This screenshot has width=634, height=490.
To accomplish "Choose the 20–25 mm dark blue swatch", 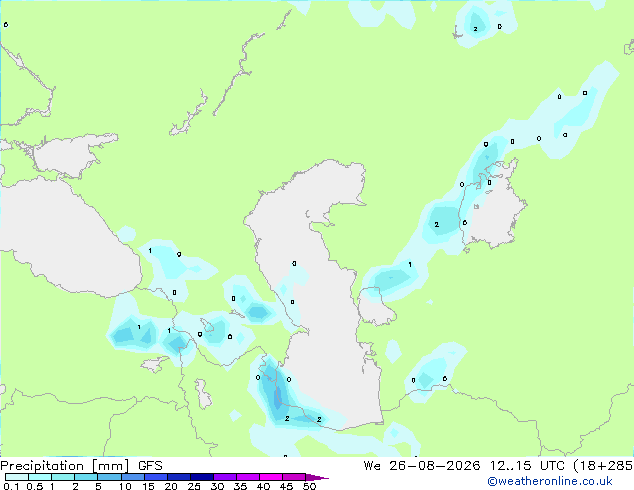I will [x=179, y=477].
